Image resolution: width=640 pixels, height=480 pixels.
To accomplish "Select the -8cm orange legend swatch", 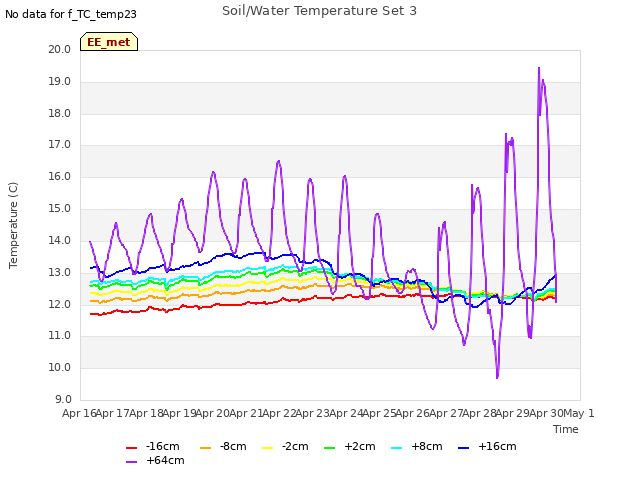I will point(205,448).
